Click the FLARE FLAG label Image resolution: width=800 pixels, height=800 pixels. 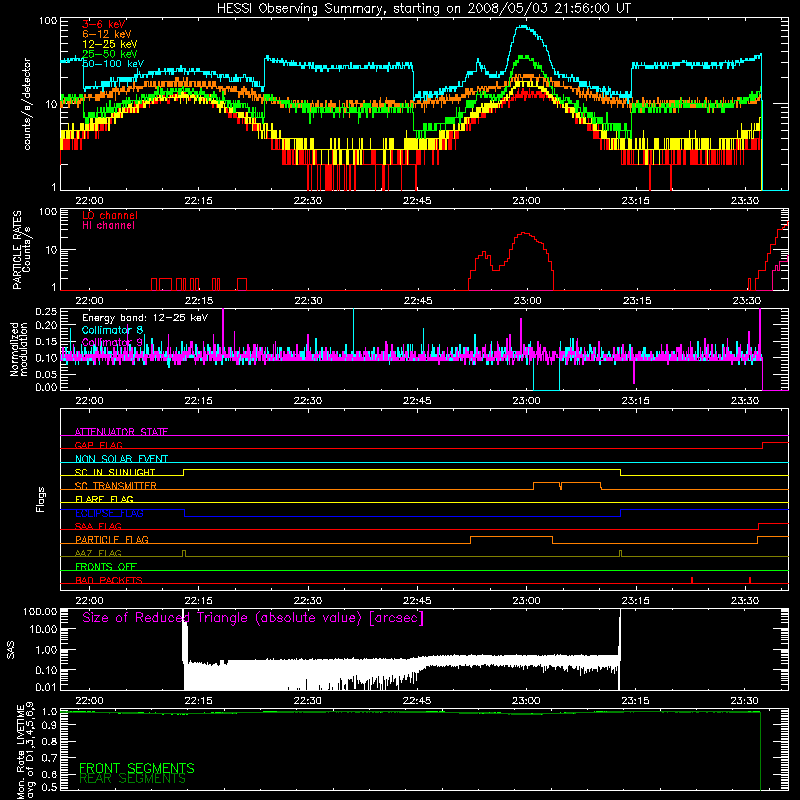point(104,499)
